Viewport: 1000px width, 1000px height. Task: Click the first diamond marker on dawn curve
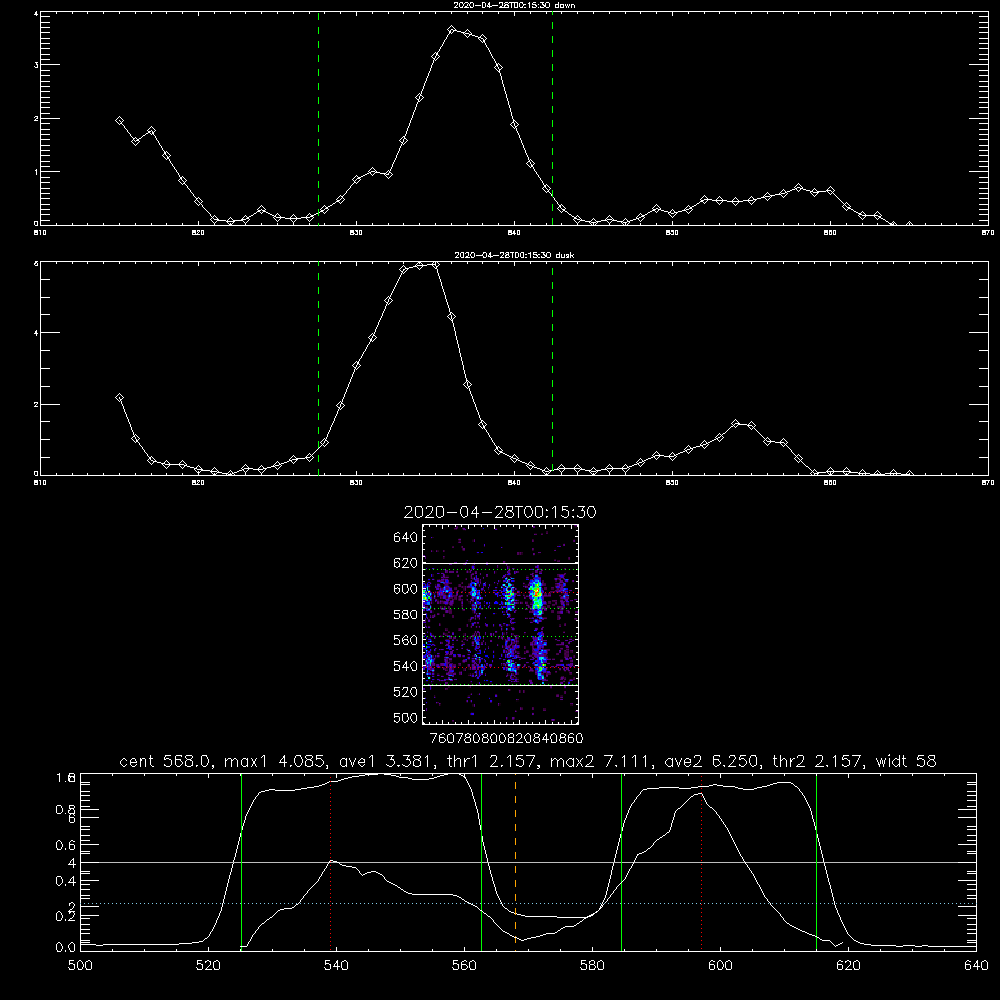coord(119,121)
